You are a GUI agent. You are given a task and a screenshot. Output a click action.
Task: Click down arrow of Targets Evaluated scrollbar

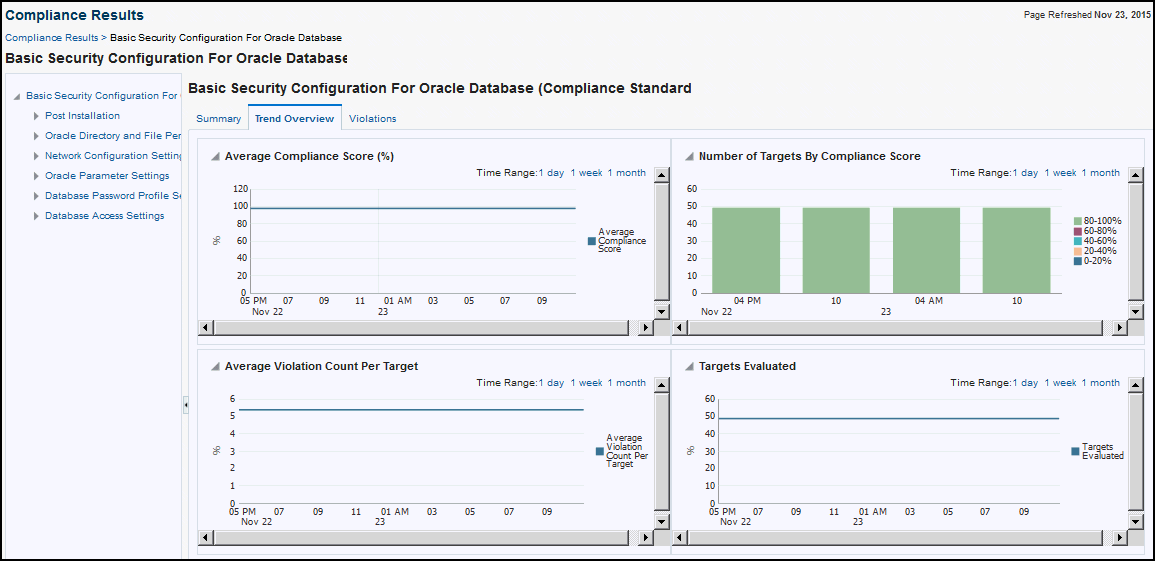pos(1135,521)
